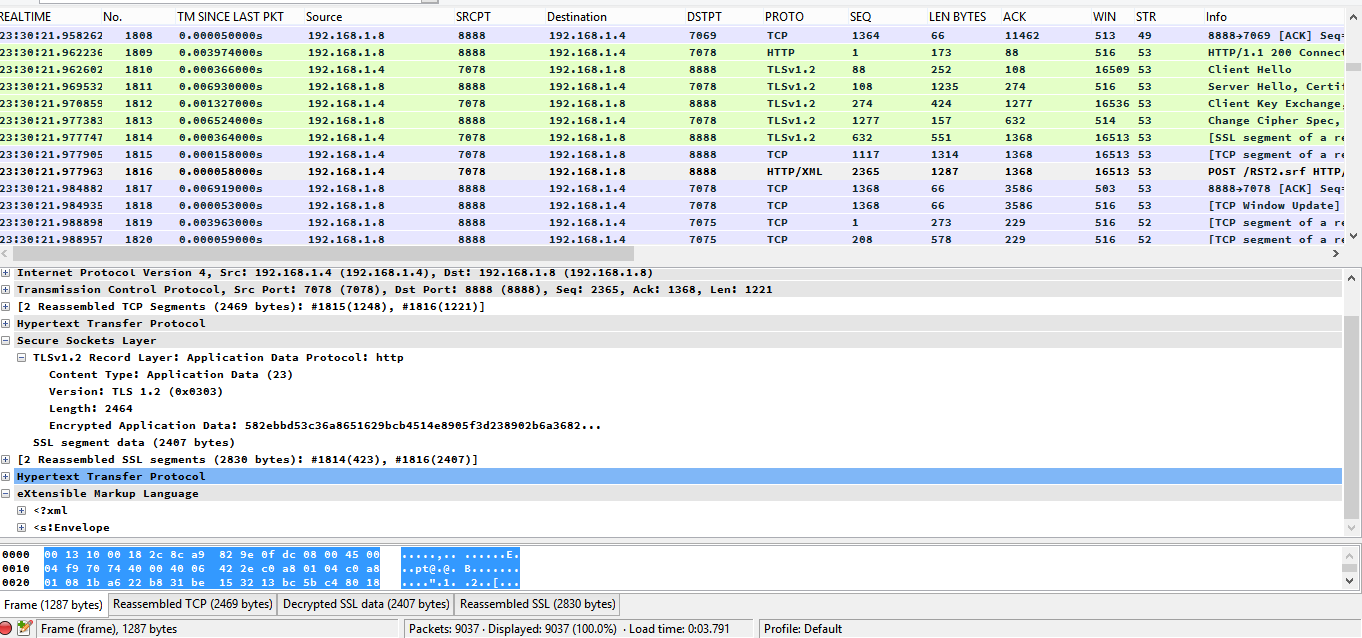Click the hex bytes pane scrollbar down arrow
The height and width of the screenshot is (638, 1362).
(1352, 580)
